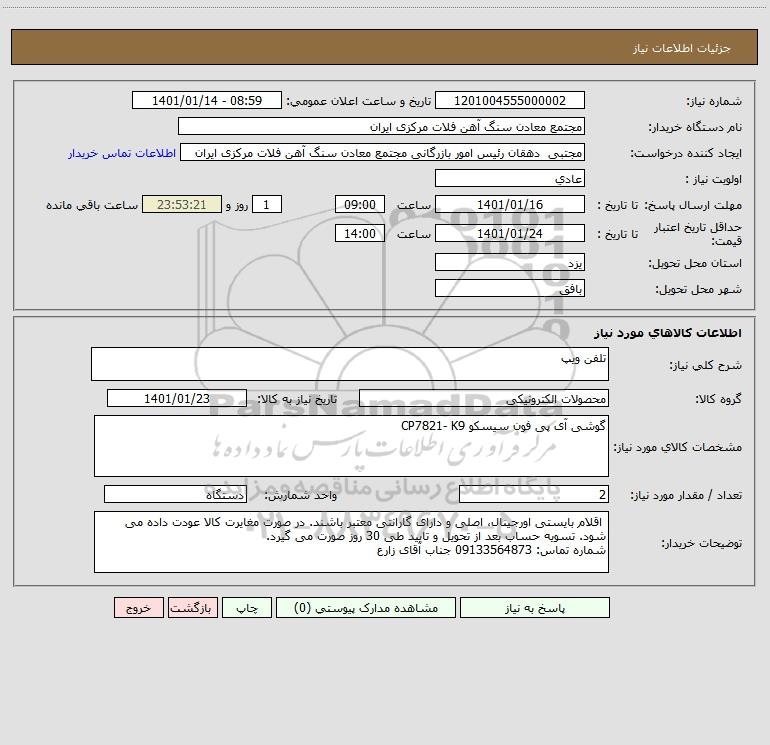Click the label تاریخ و ساعت اعلان عمومی

tap(359, 101)
